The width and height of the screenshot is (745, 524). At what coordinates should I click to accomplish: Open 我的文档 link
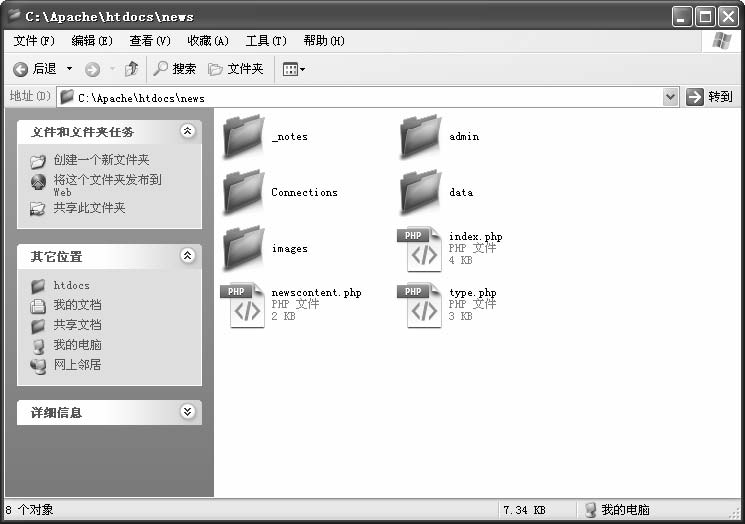(x=77, y=305)
